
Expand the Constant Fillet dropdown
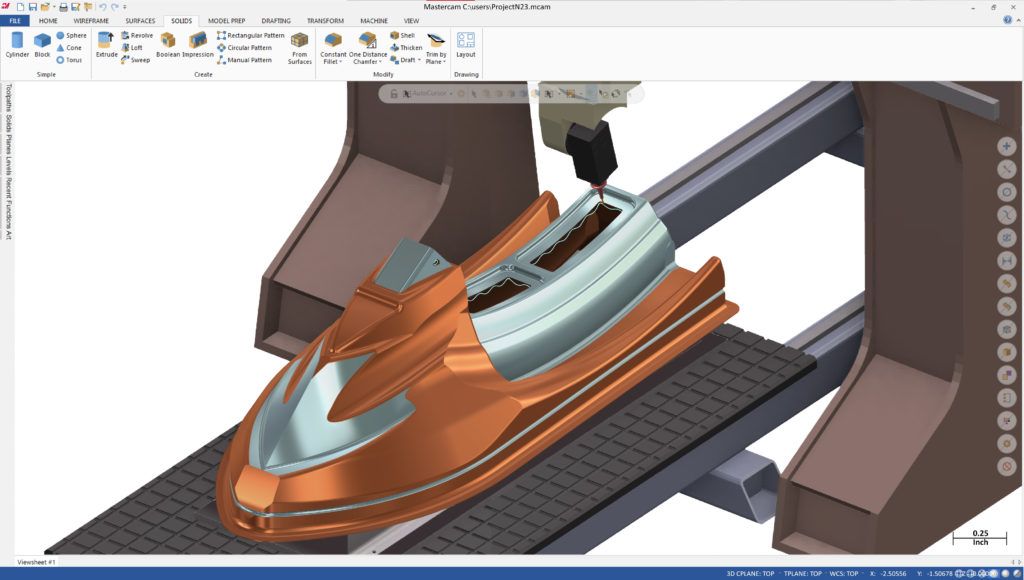[x=340, y=62]
